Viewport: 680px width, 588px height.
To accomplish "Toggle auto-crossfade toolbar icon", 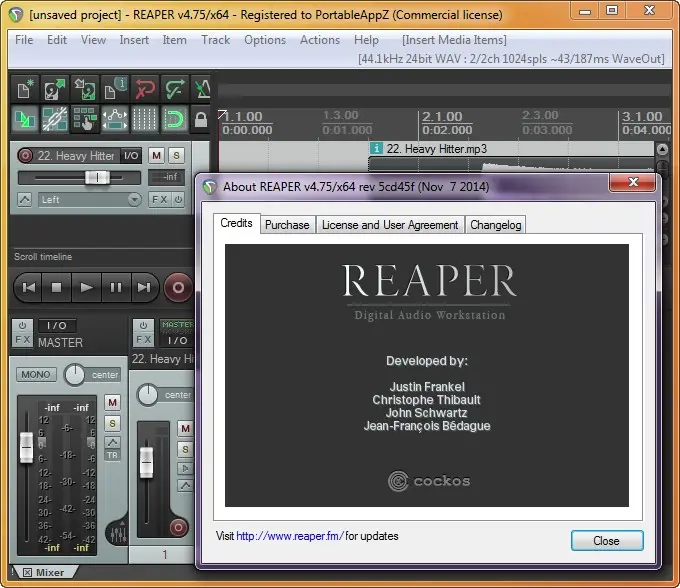I will (25, 118).
